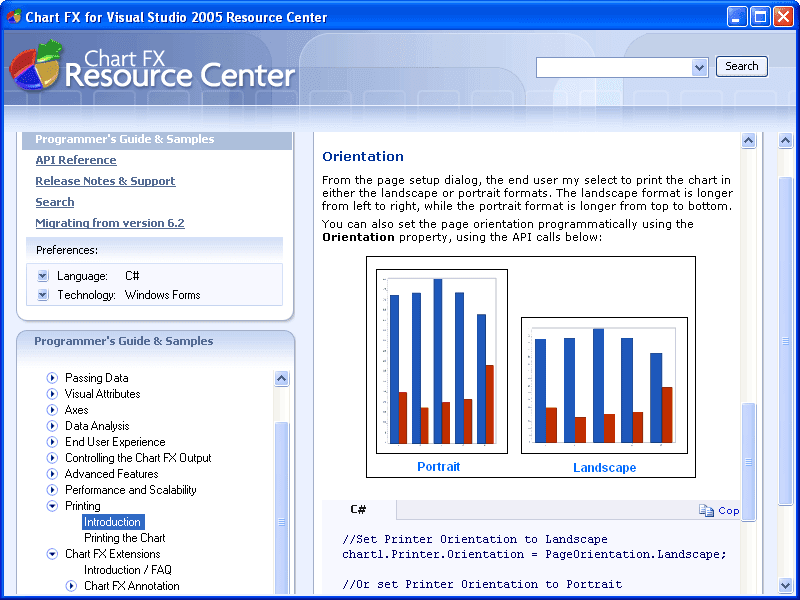Expand the Data Analysis node icon

pyautogui.click(x=52, y=426)
